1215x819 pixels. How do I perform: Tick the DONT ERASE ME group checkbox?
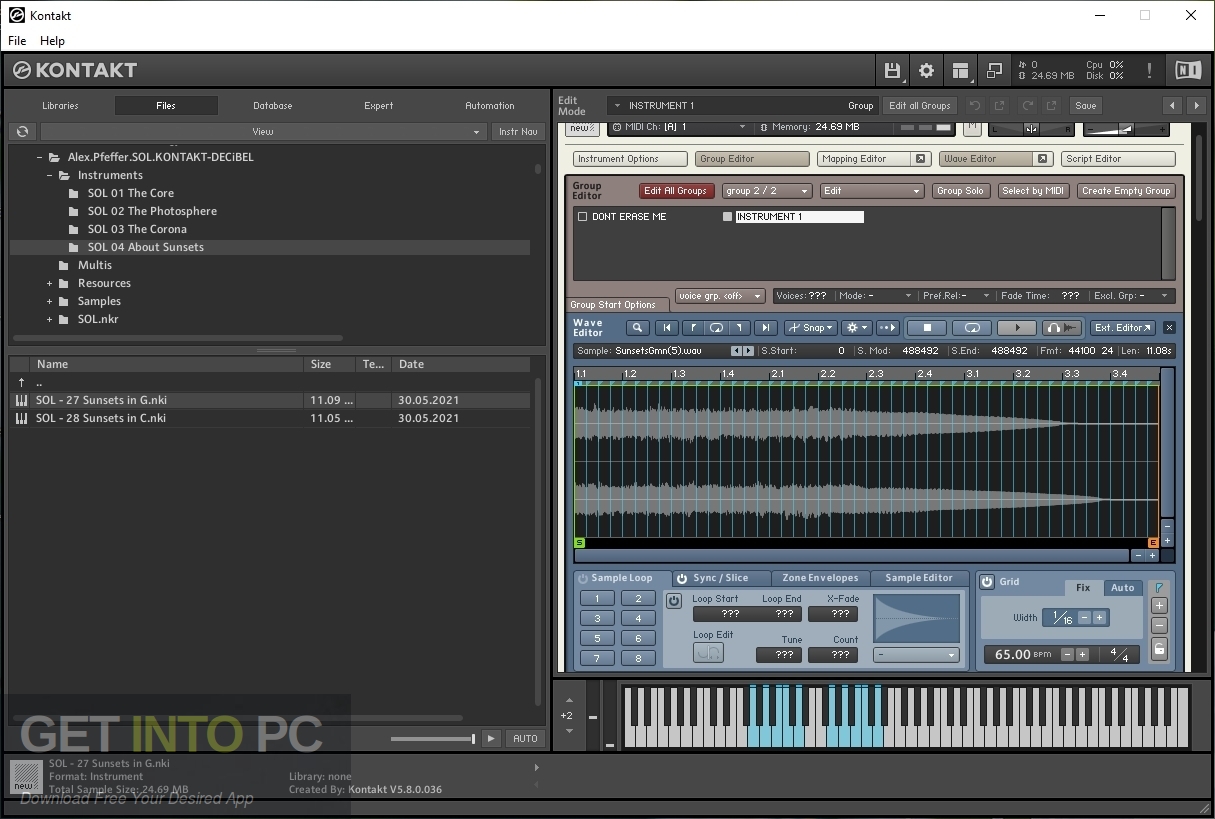click(582, 217)
